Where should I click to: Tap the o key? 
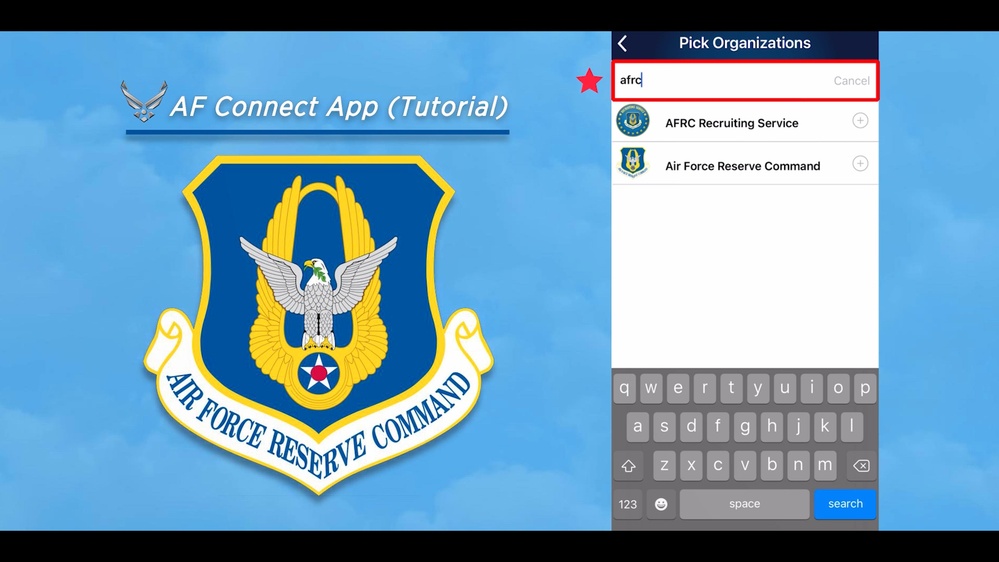[x=838, y=388]
